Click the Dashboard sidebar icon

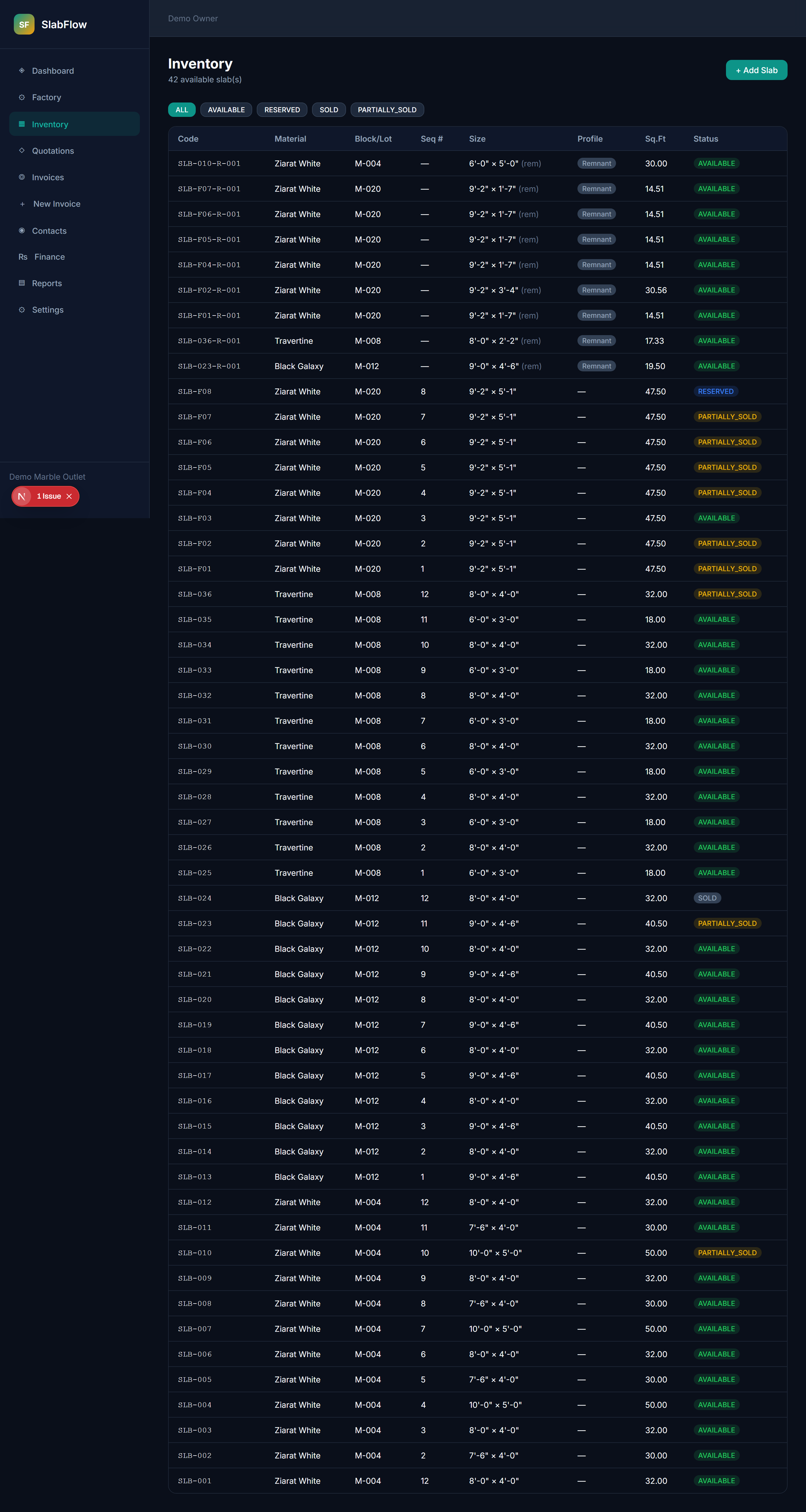click(x=22, y=71)
